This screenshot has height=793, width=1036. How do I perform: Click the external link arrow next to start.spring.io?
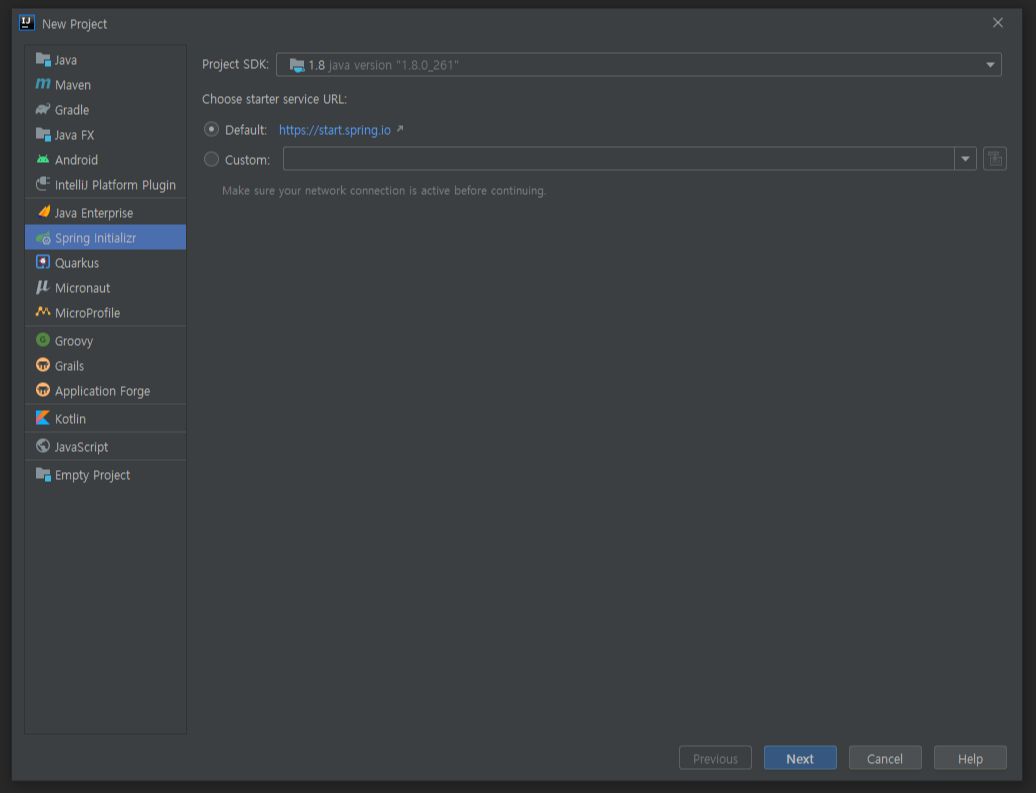pyautogui.click(x=400, y=129)
